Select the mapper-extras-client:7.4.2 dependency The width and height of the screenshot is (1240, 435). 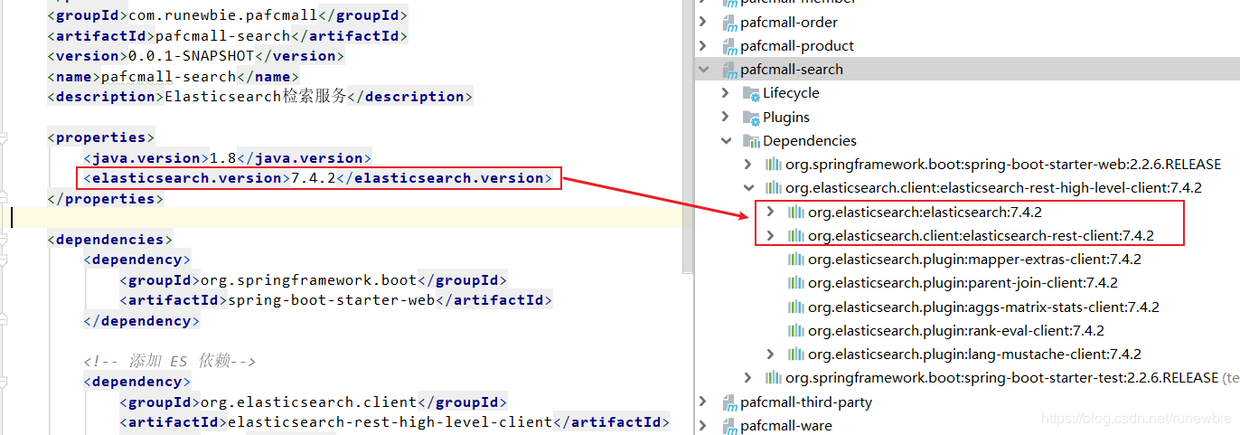point(974,259)
